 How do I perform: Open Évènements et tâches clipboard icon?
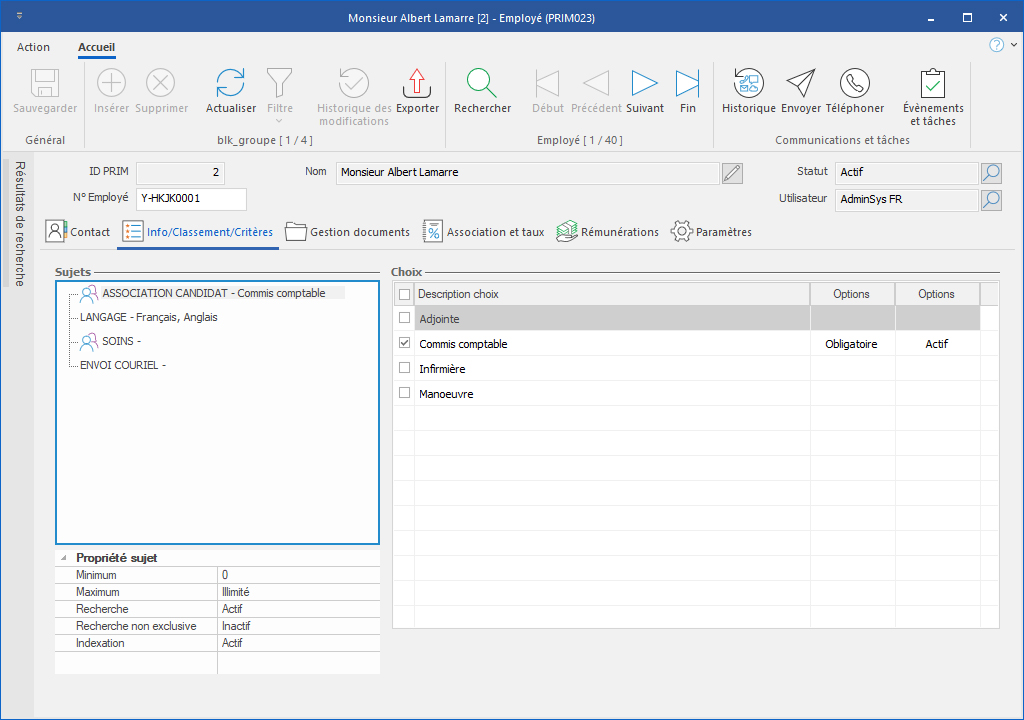coord(932,83)
